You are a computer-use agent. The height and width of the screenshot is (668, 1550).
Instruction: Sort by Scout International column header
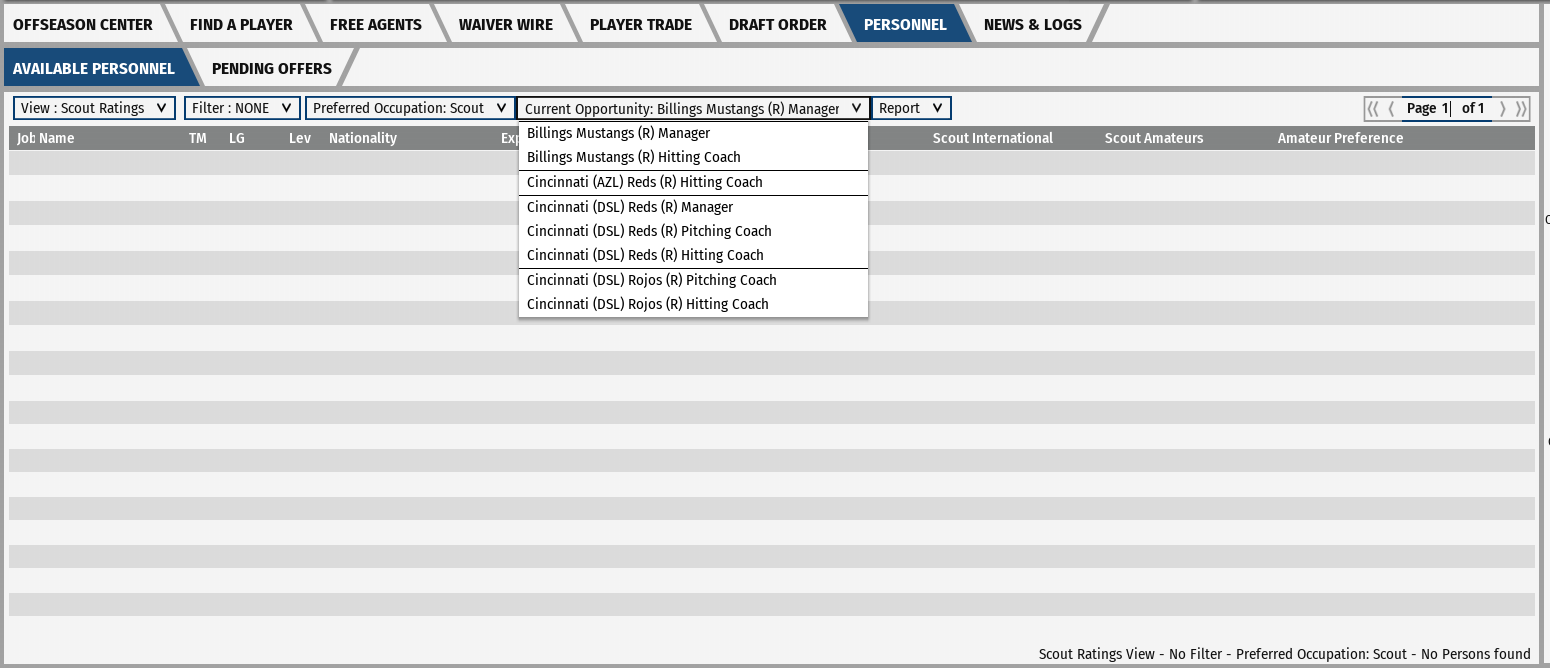click(x=993, y=138)
